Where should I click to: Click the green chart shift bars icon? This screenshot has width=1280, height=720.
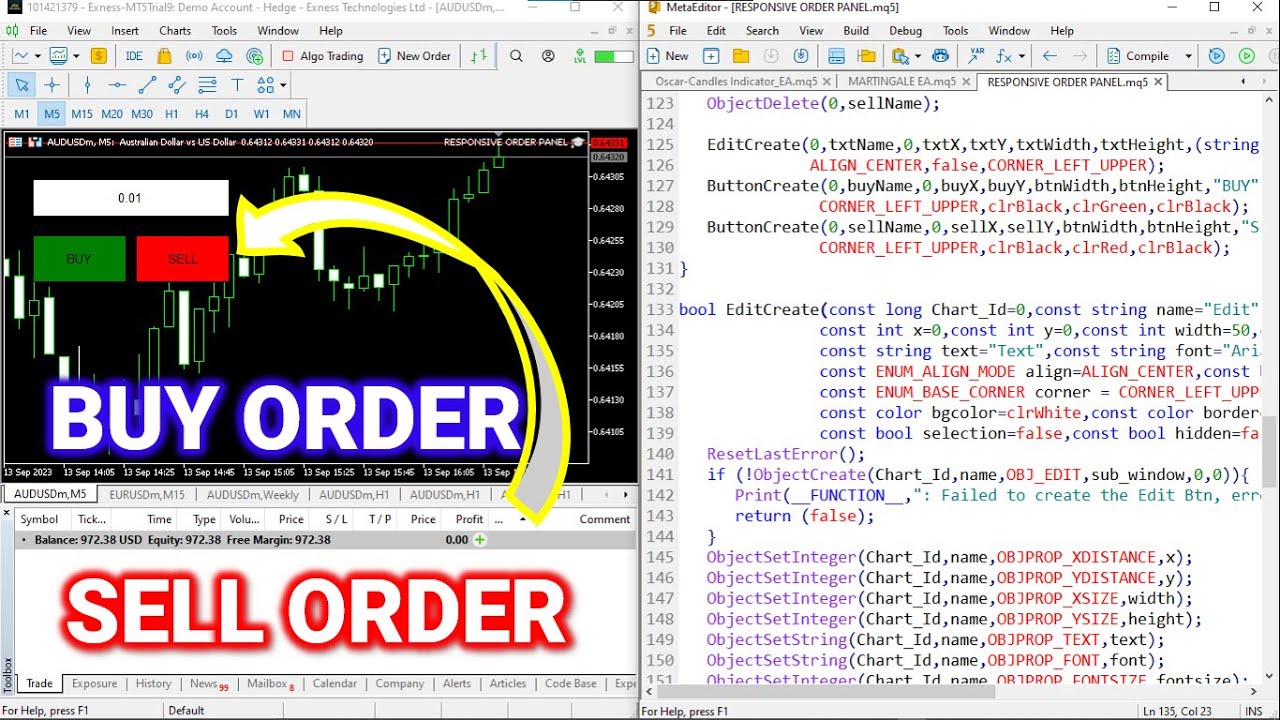tap(480, 56)
